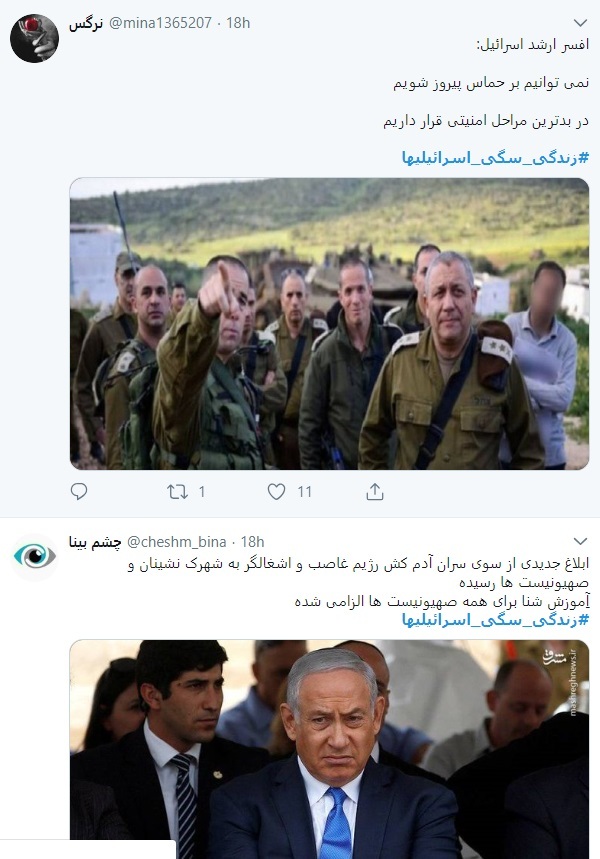
Task: Open the نرگس profile avatar
Action: point(35,38)
